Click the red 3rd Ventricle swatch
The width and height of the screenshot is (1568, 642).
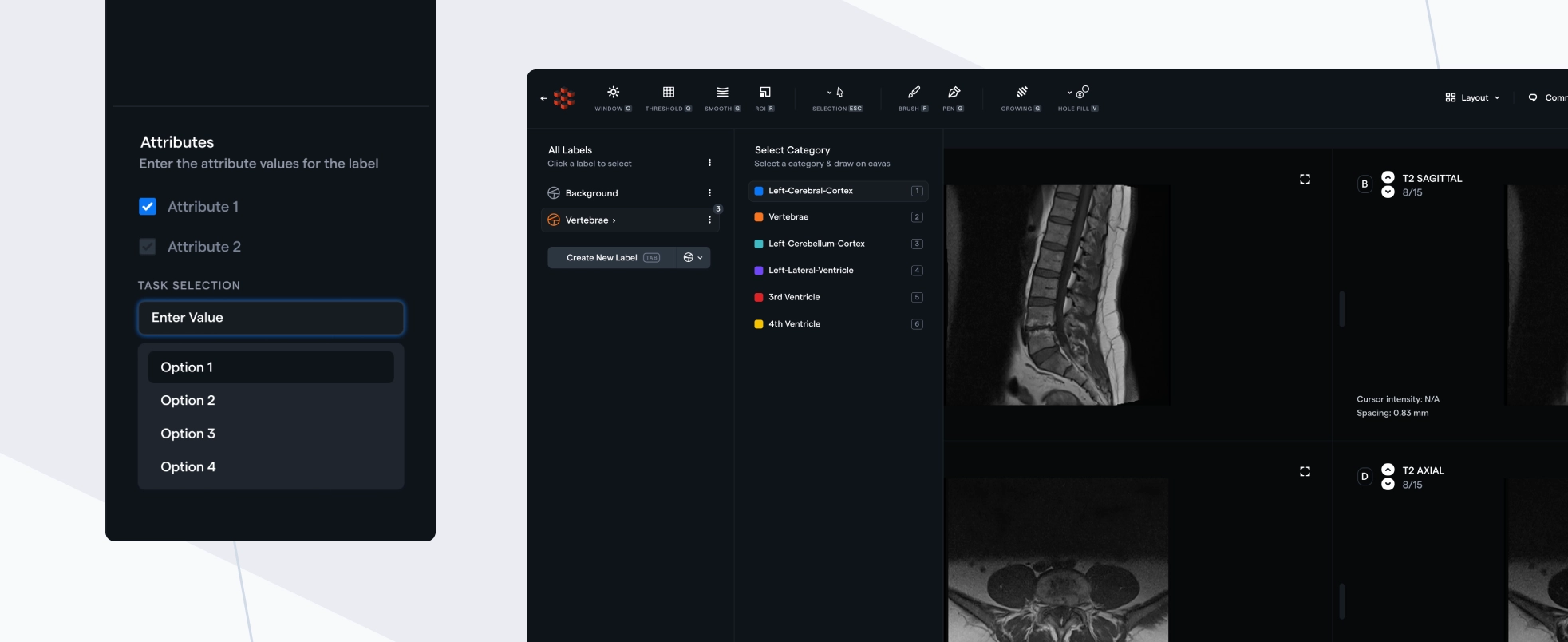coord(759,297)
